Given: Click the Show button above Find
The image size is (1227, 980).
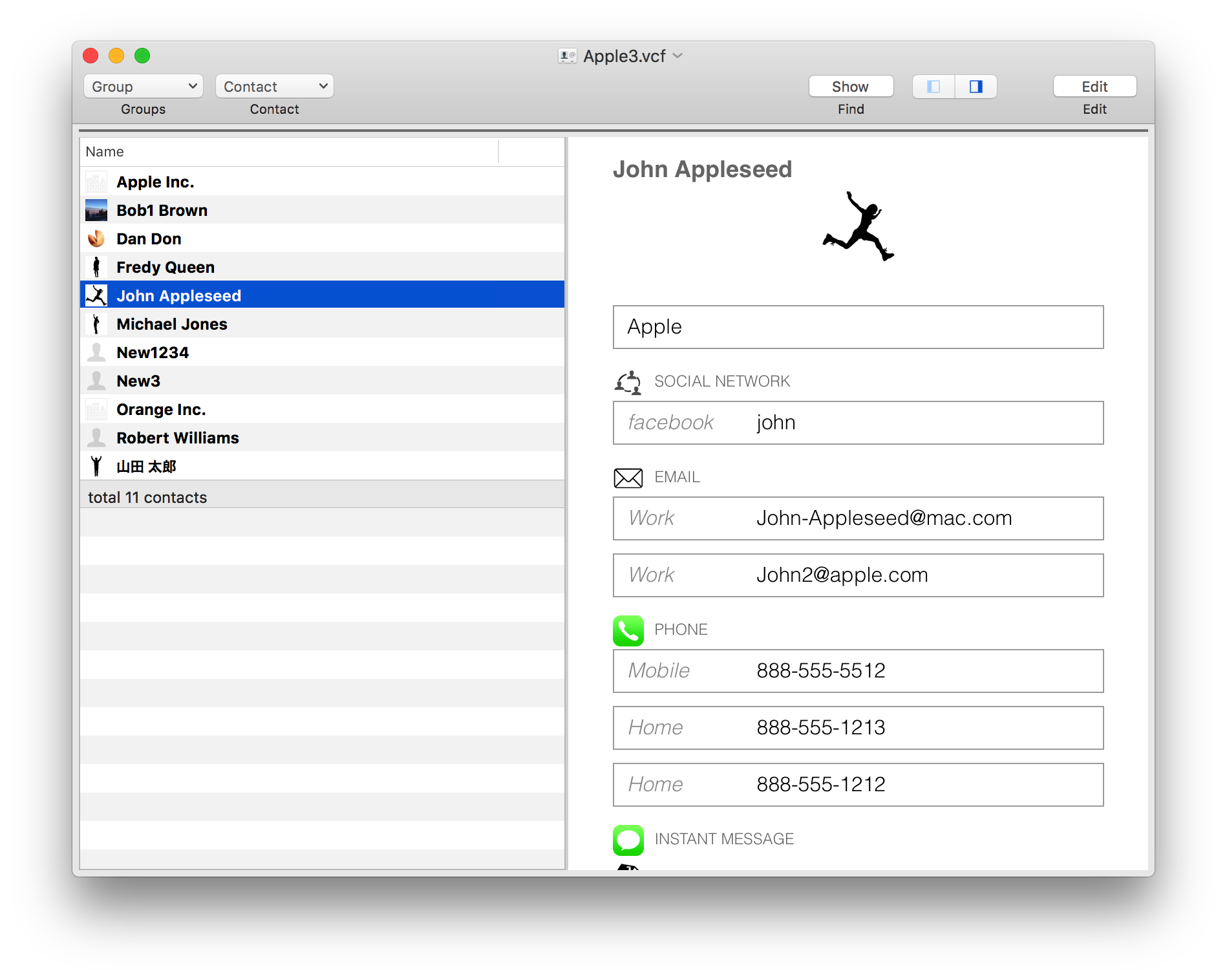Looking at the screenshot, I should click(851, 87).
